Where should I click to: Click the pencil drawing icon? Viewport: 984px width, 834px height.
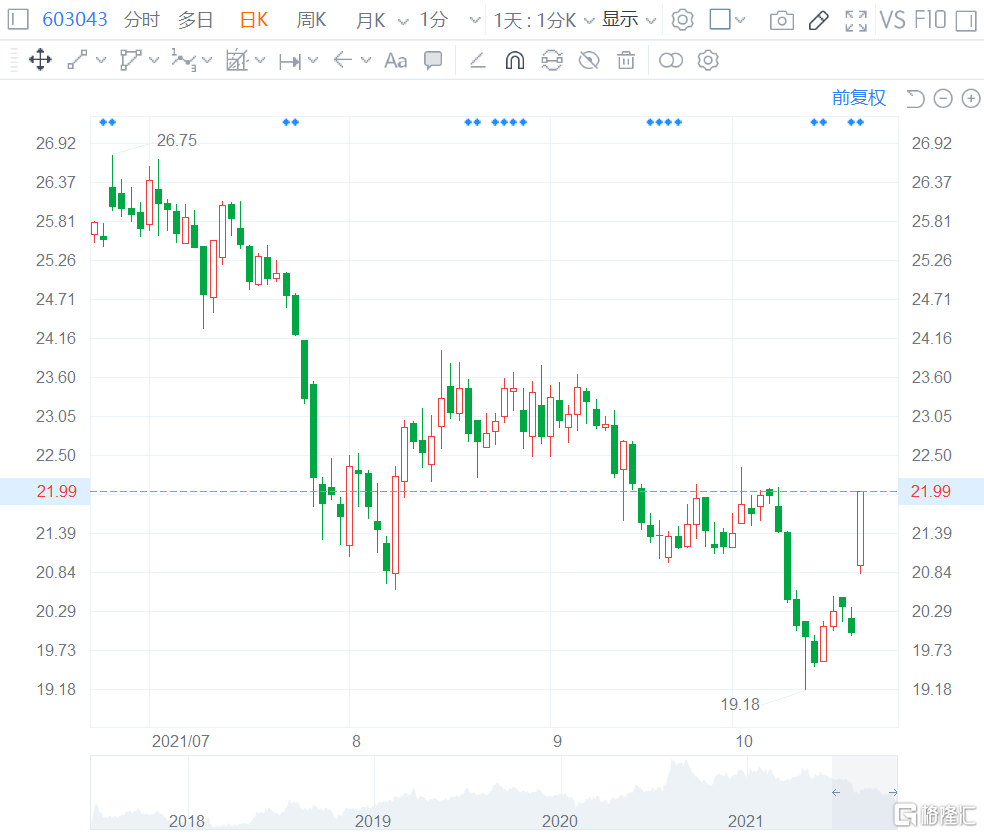click(x=818, y=21)
